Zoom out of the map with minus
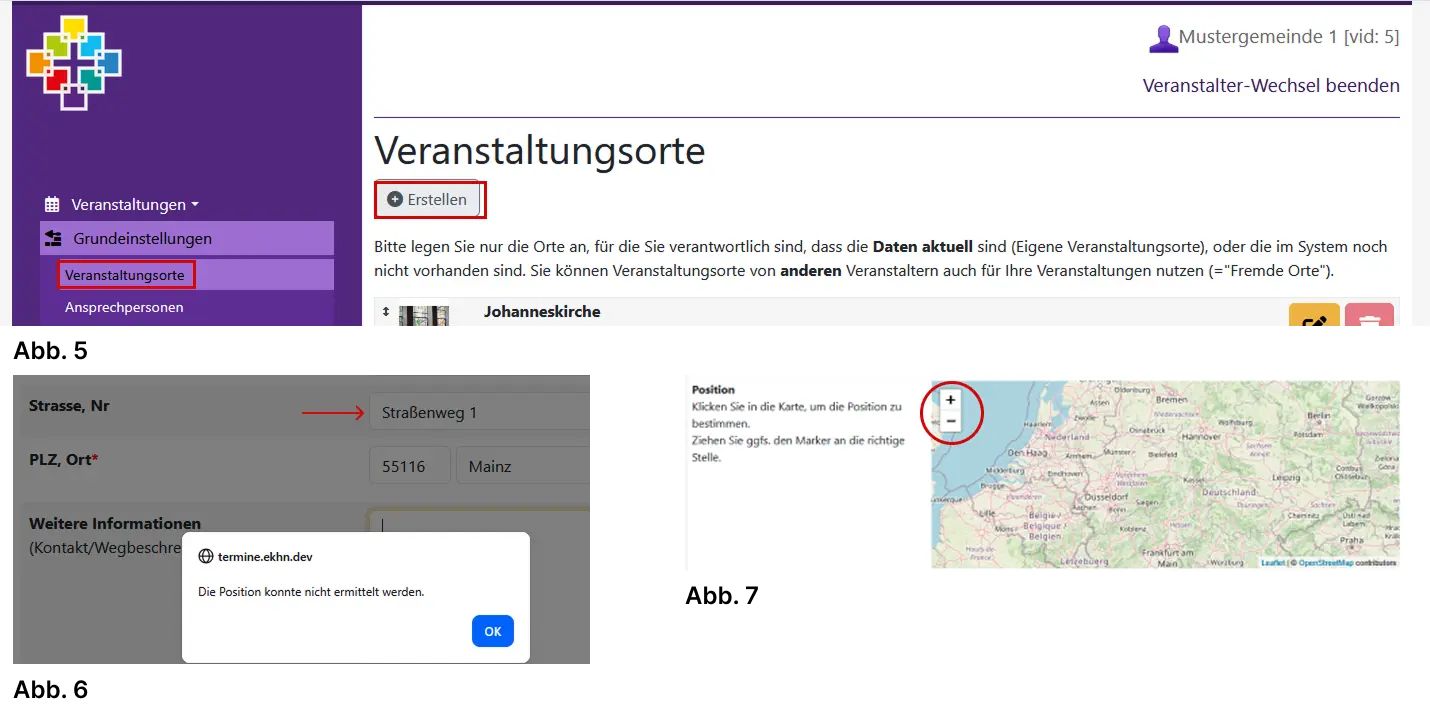The height and width of the screenshot is (714, 1430). (951, 422)
